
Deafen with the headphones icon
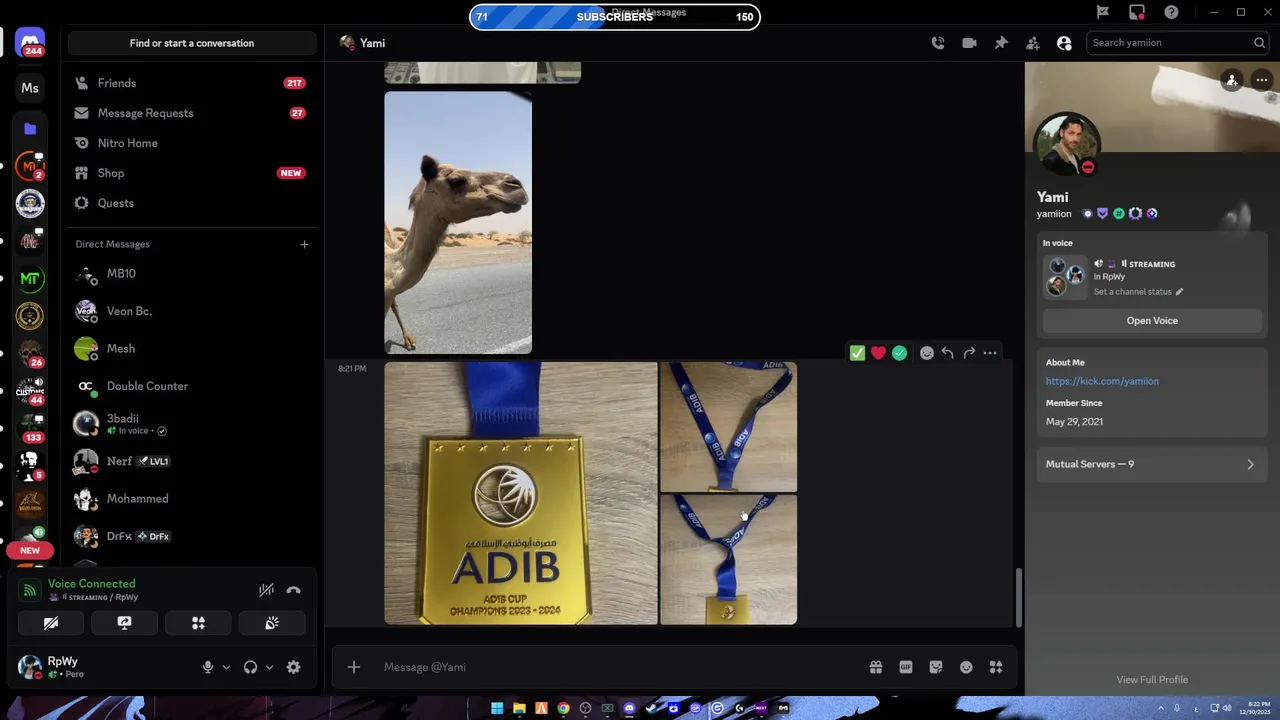[250, 667]
